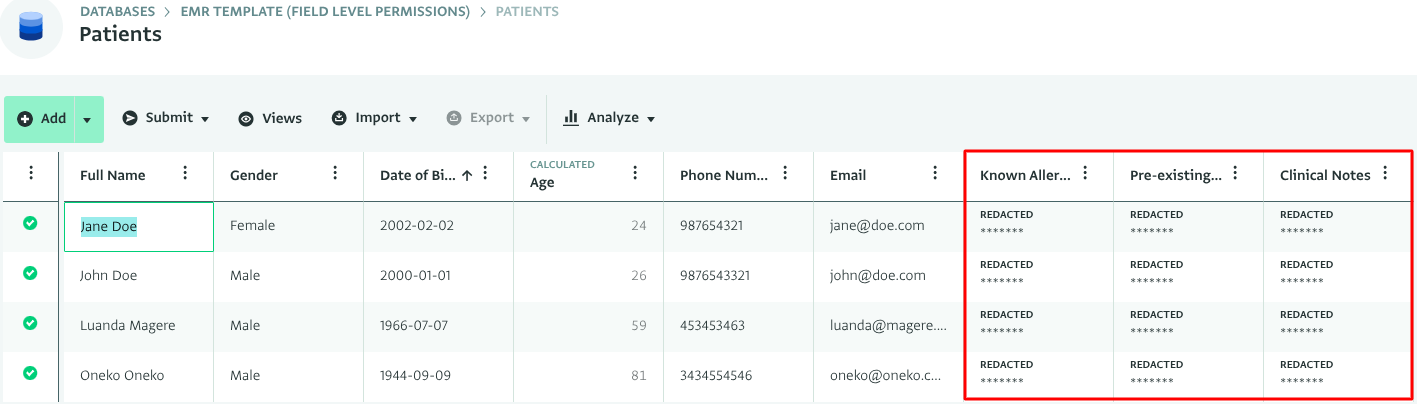The width and height of the screenshot is (1417, 404).
Task: Toggle green check status for John Doe
Action: point(30,273)
